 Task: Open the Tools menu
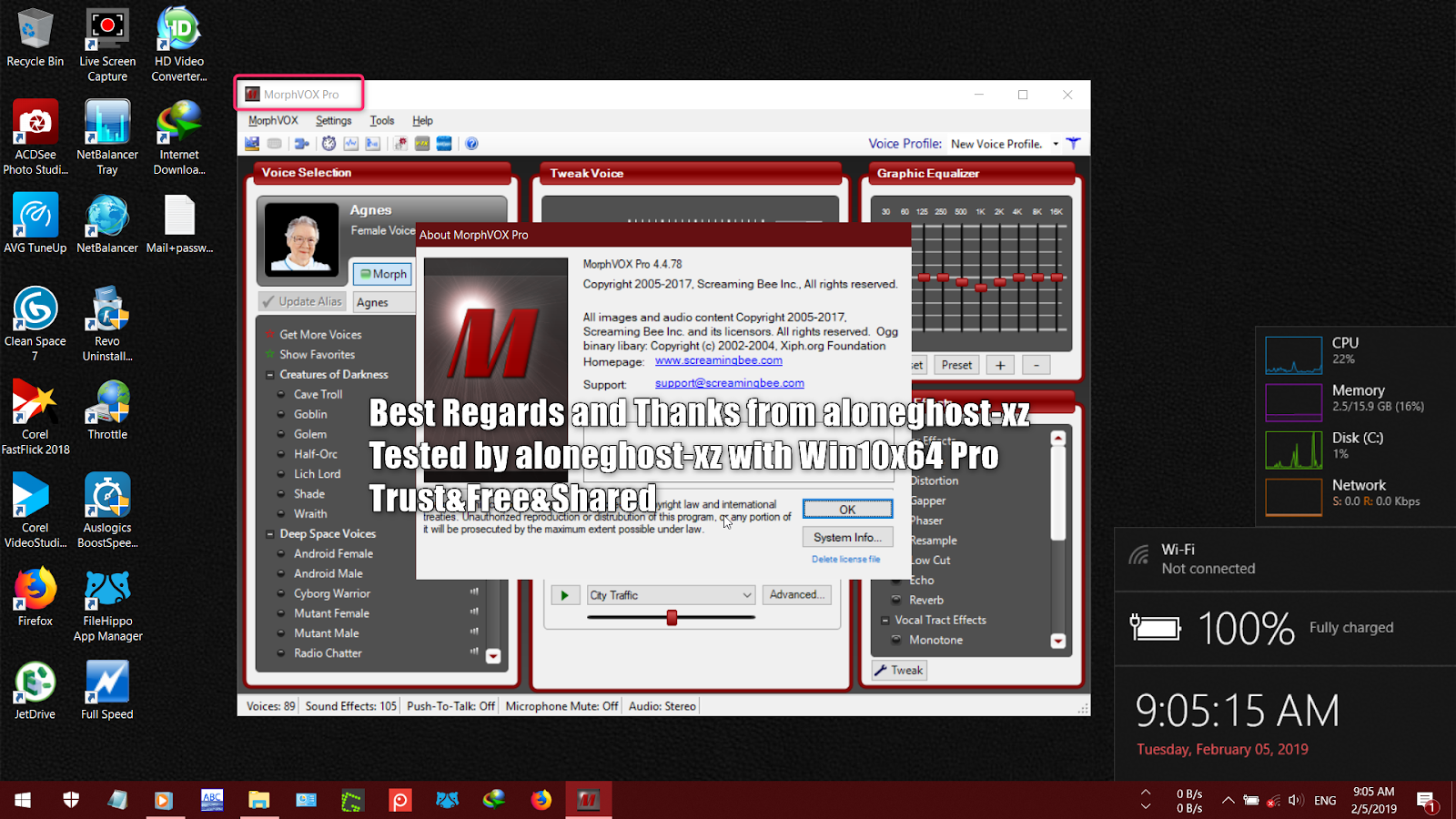[x=382, y=120]
